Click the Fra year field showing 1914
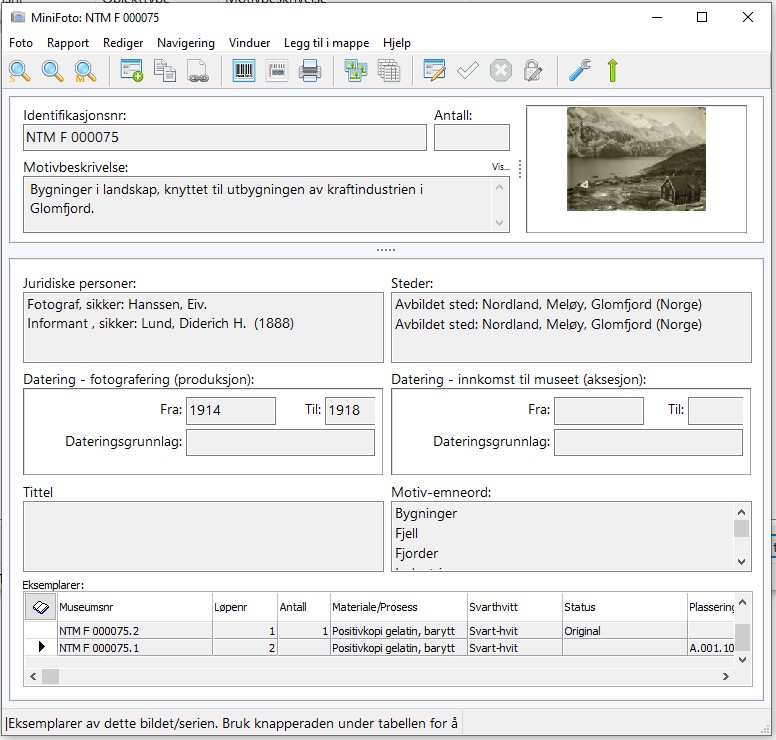776x740 pixels. tap(230, 410)
